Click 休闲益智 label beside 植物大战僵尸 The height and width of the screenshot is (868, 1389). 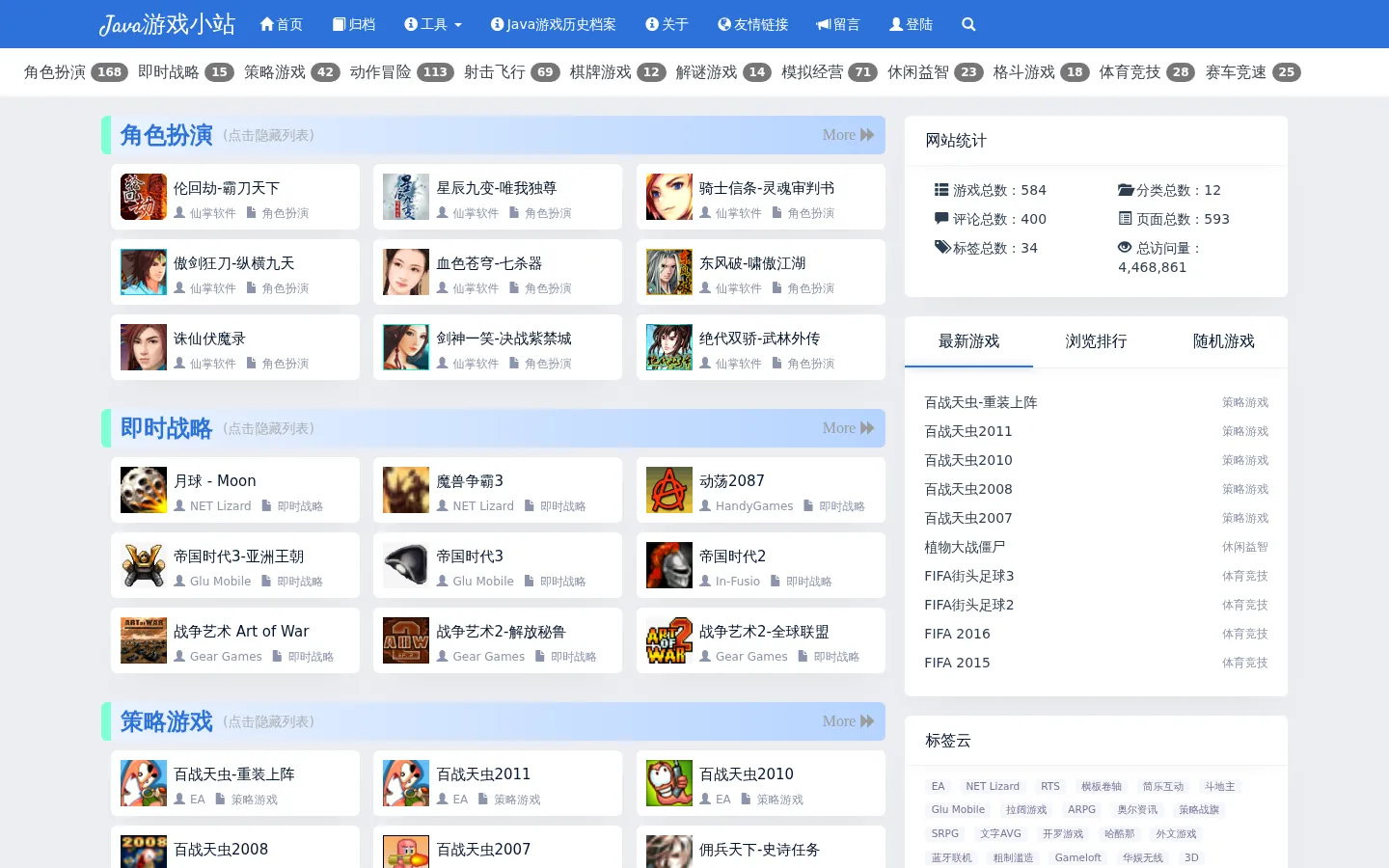1244,547
